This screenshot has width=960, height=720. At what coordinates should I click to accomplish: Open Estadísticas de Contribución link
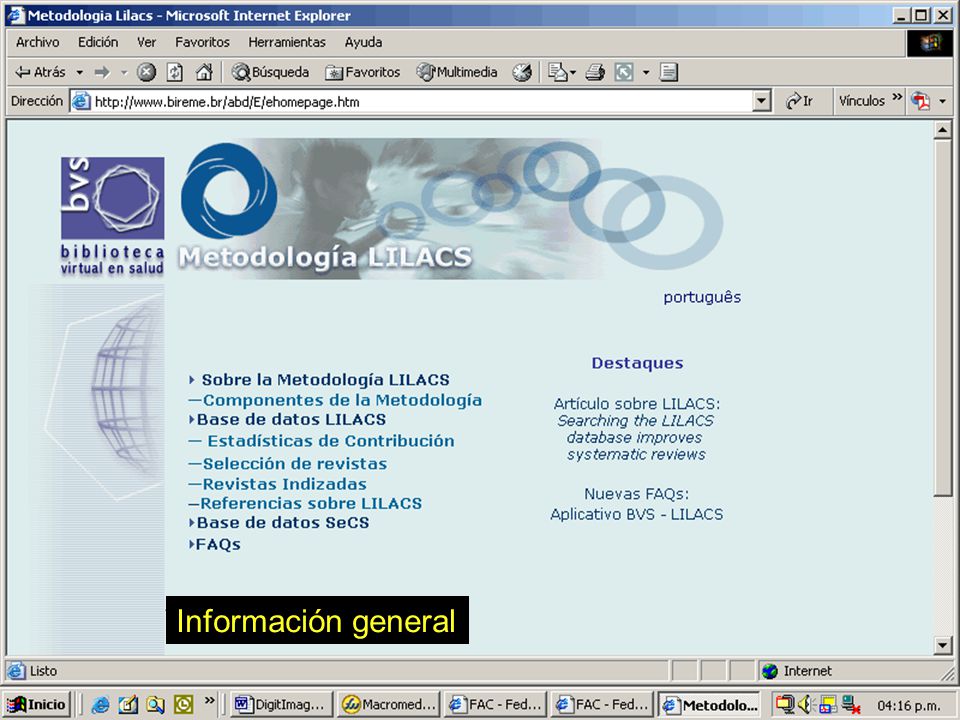coord(331,441)
